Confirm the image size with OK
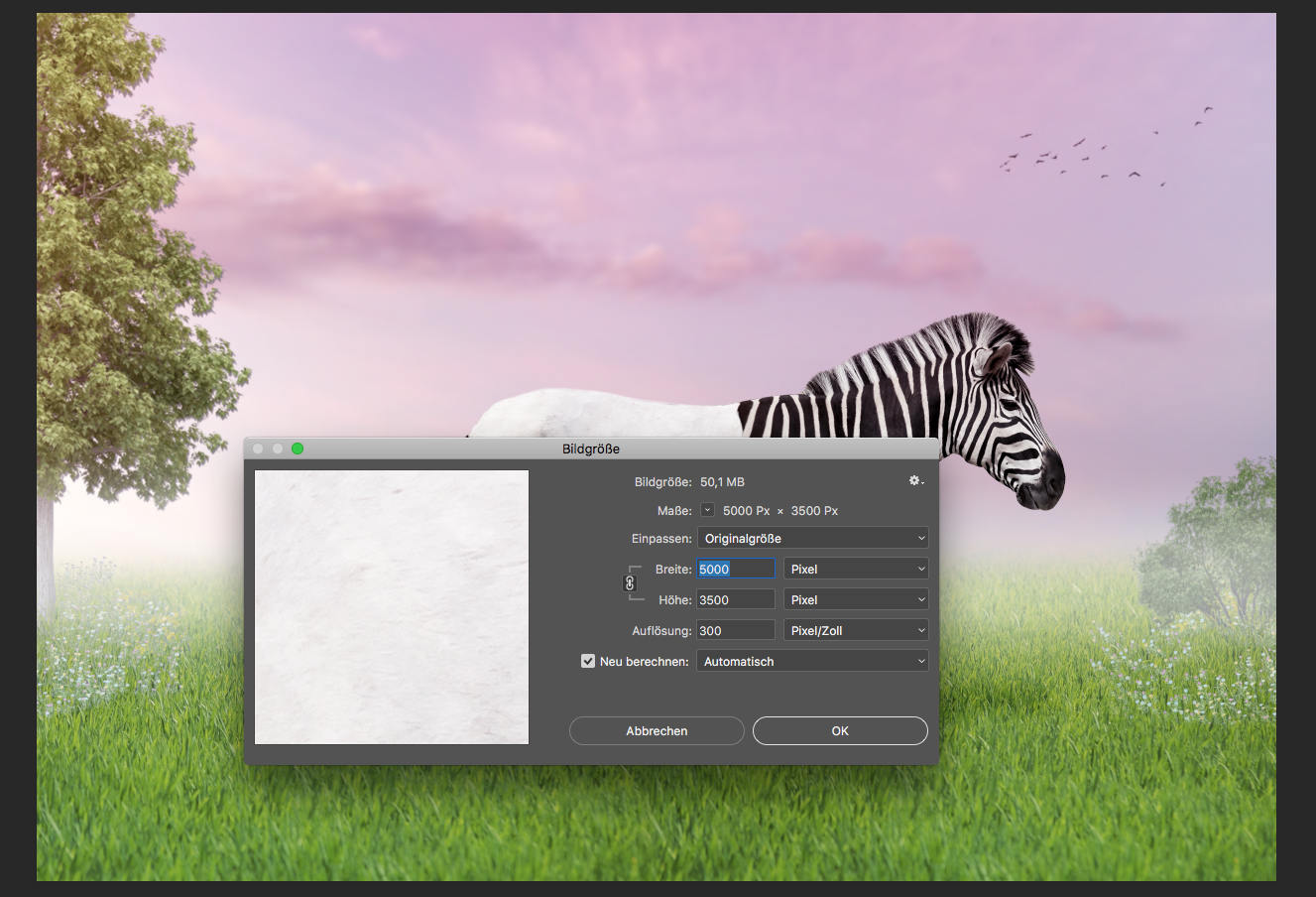 click(x=839, y=730)
